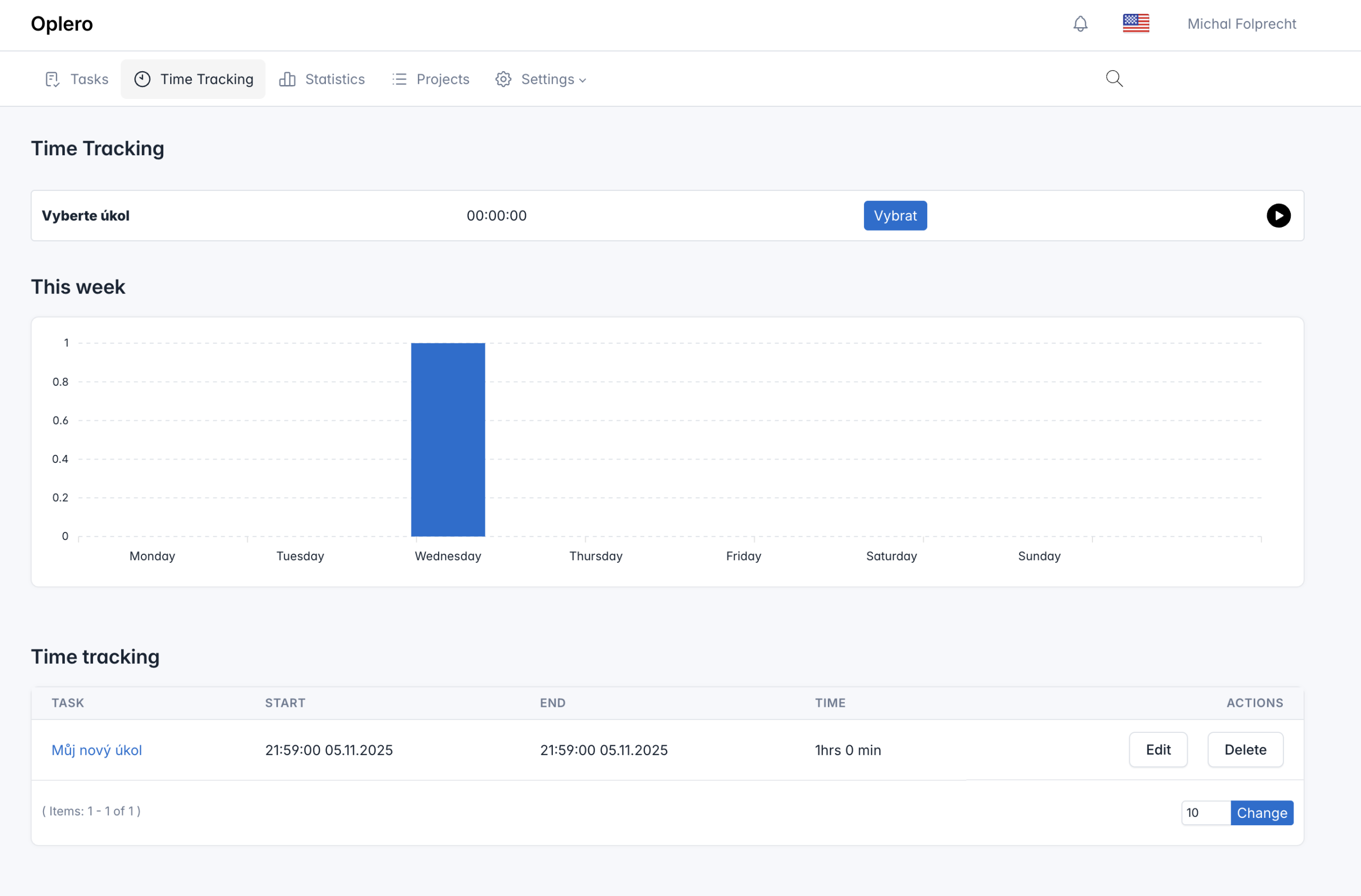This screenshot has width=1361, height=896.
Task: Delete the Můj nový úkol time entry
Action: point(1245,750)
